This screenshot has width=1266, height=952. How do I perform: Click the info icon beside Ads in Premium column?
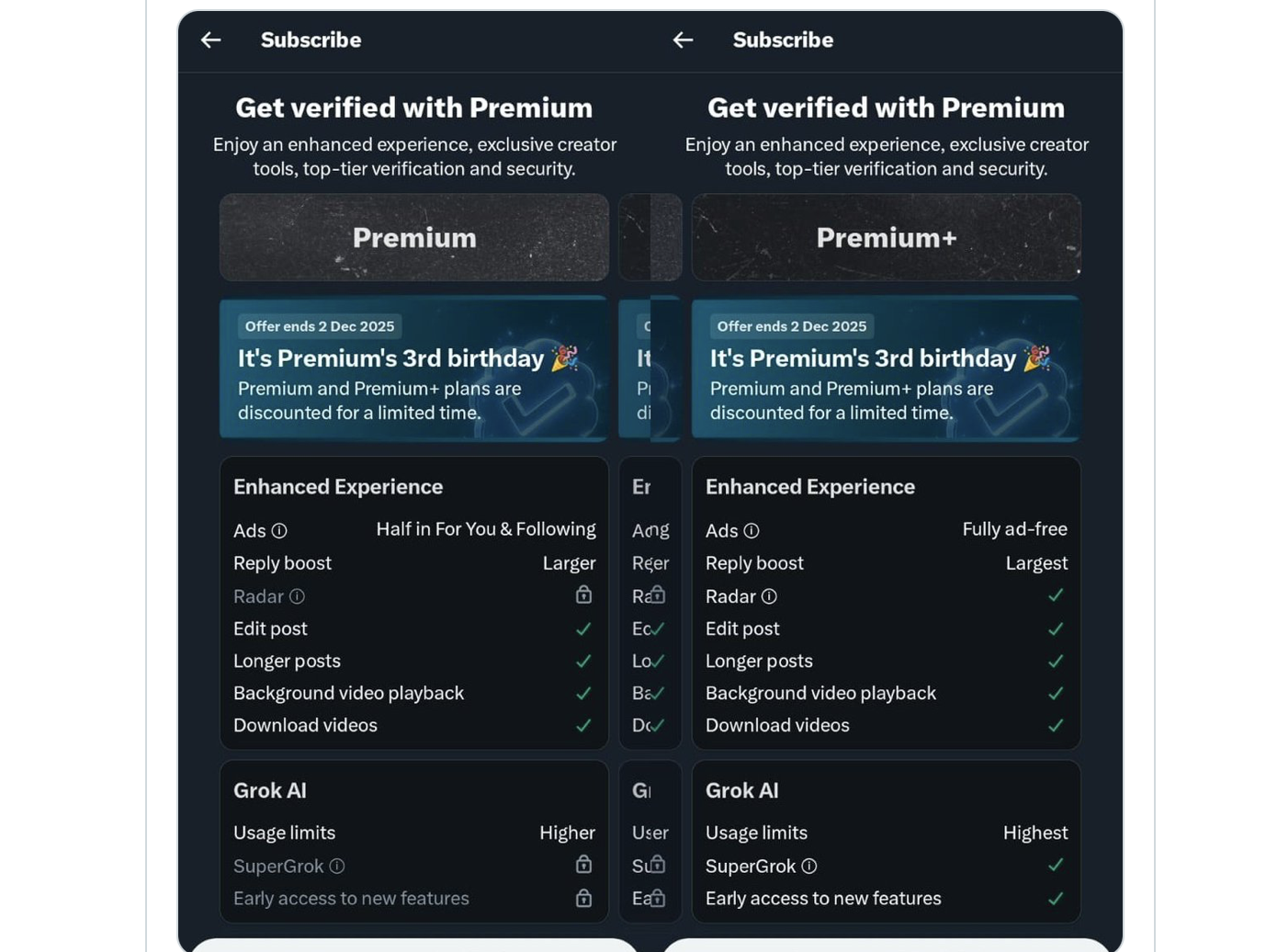coord(280,530)
